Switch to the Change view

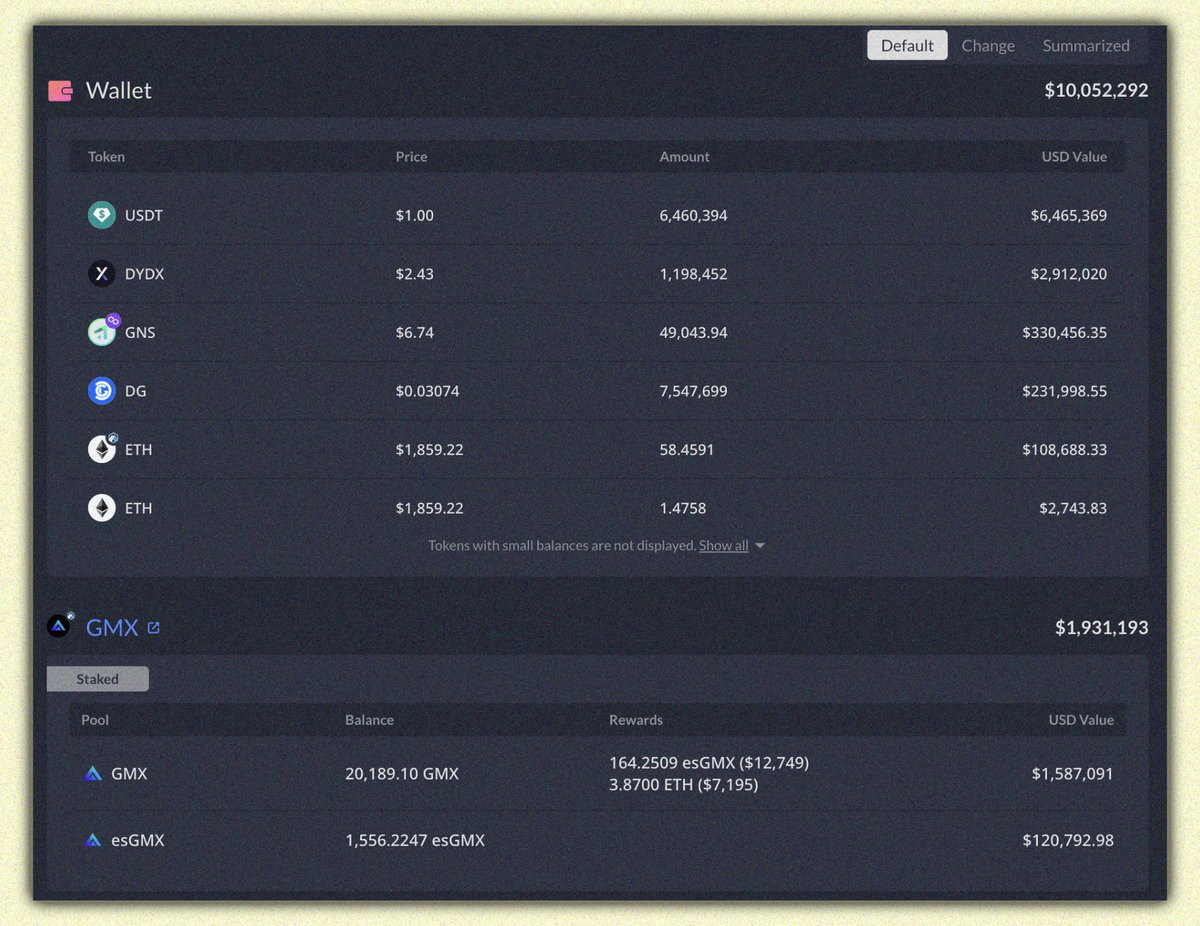coord(987,46)
